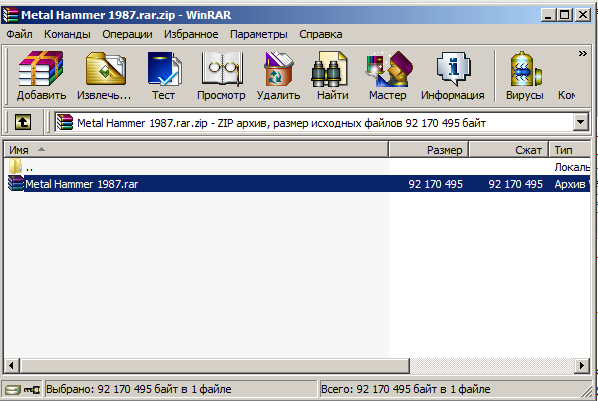Expand hidden toolbar buttons chevron
This screenshot has width=598, height=401.
click(582, 53)
